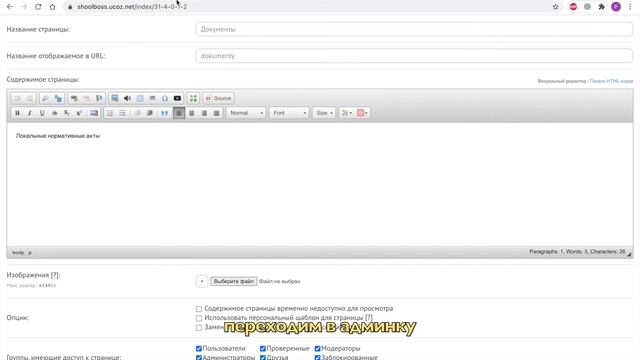This screenshot has height=360, width=640.
Task: Click the Source button in the editor
Action: [x=218, y=98]
